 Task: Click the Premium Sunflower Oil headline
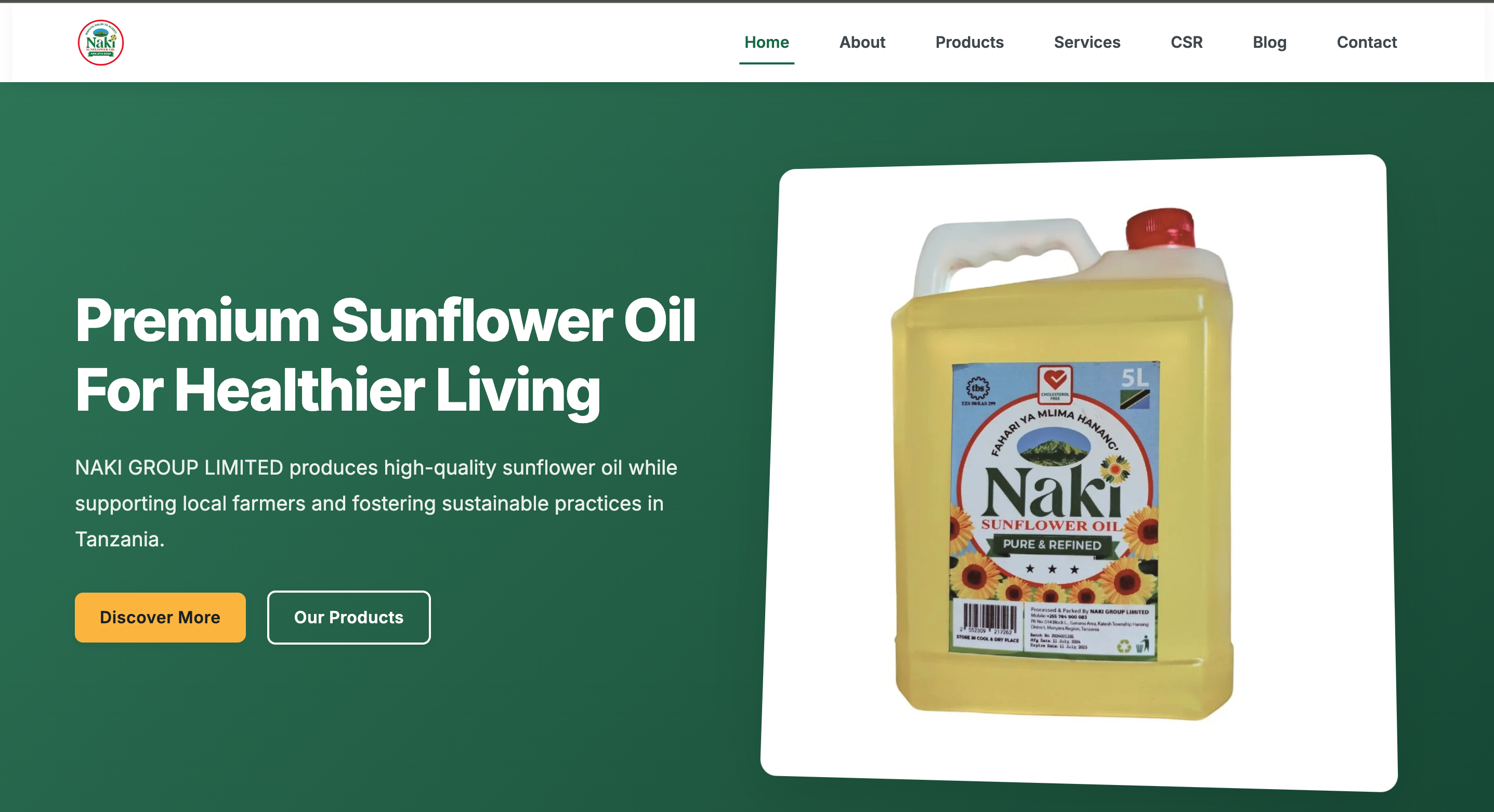385,355
